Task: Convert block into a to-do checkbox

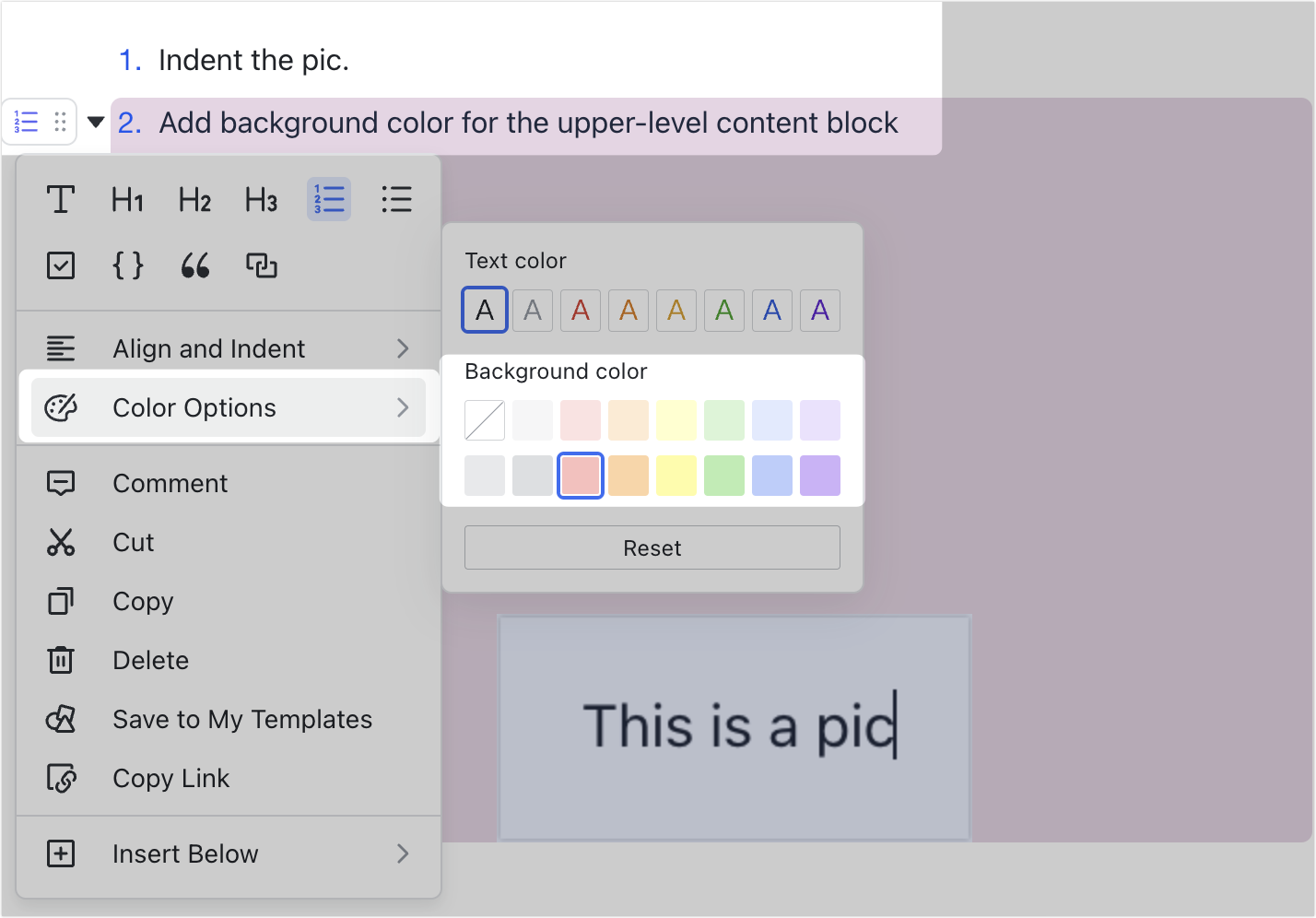Action: click(61, 265)
